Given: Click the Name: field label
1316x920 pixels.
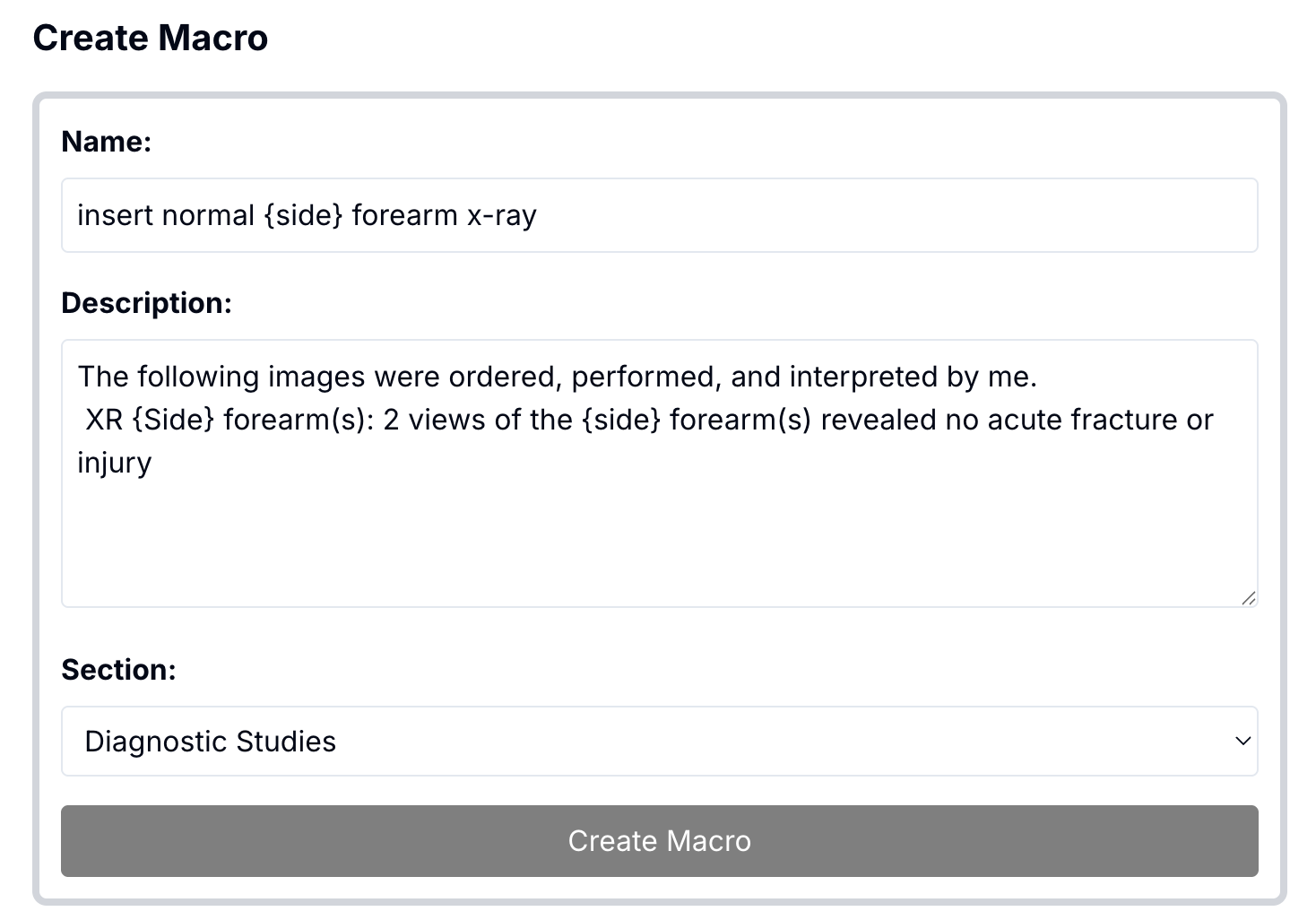Looking at the screenshot, I should (x=106, y=141).
